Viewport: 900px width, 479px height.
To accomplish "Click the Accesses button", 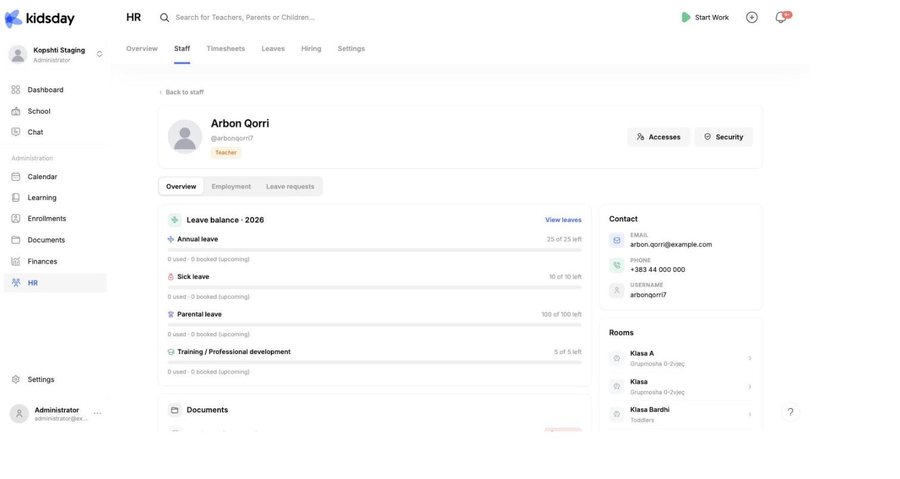I will [x=658, y=137].
